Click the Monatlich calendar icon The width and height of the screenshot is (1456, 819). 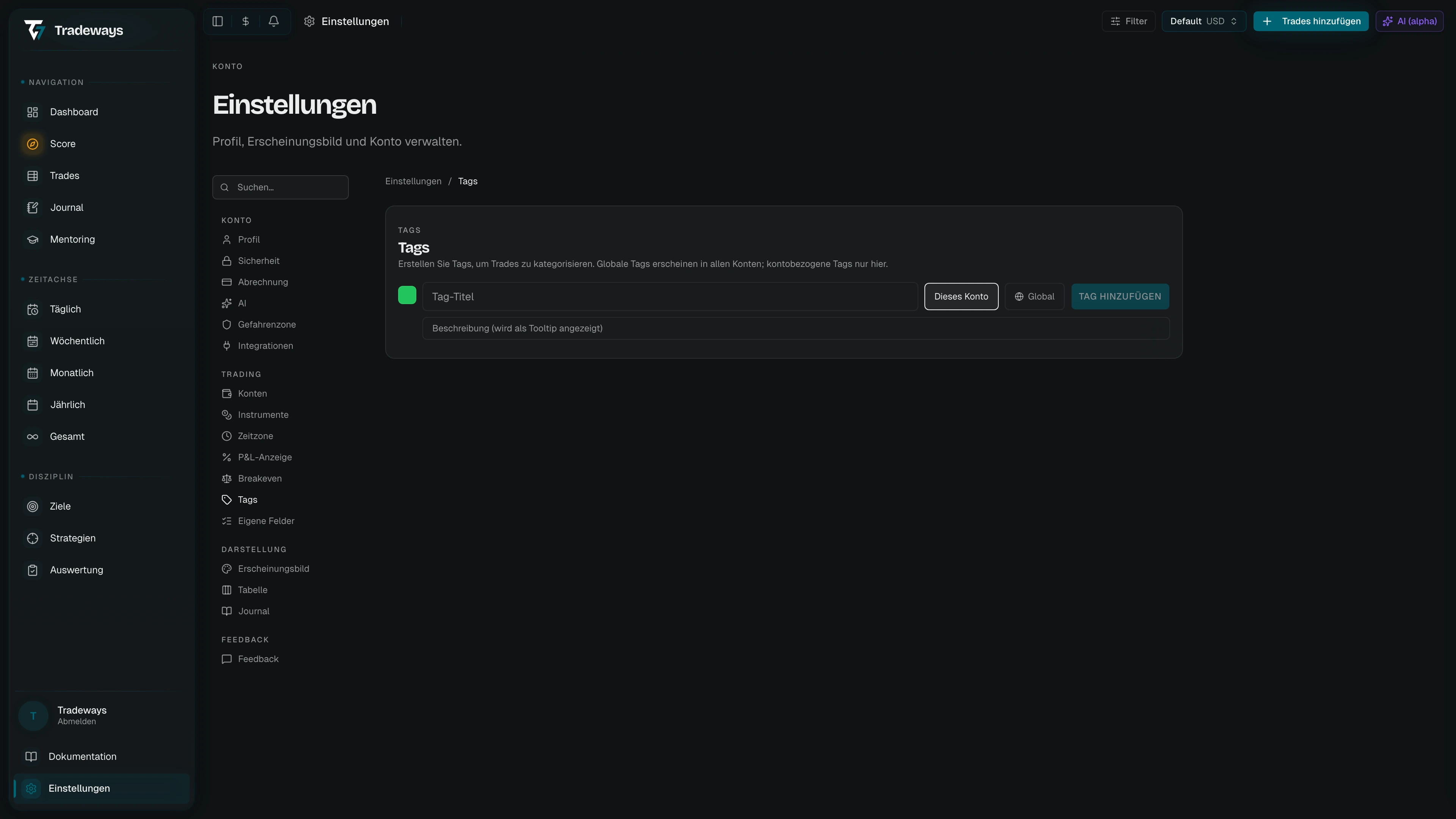click(33, 373)
